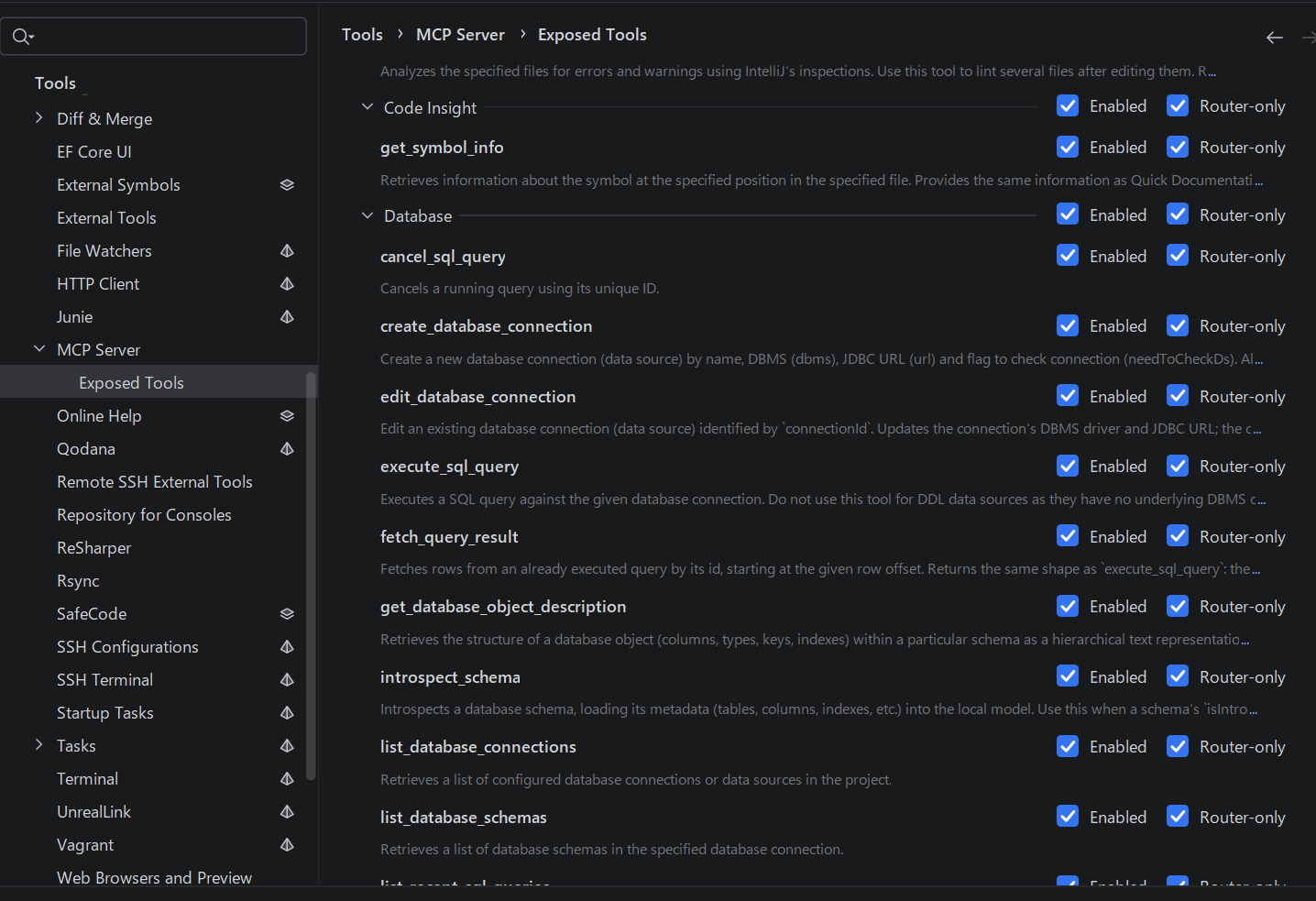Select the cancel_sql_query tool name

pos(443,257)
